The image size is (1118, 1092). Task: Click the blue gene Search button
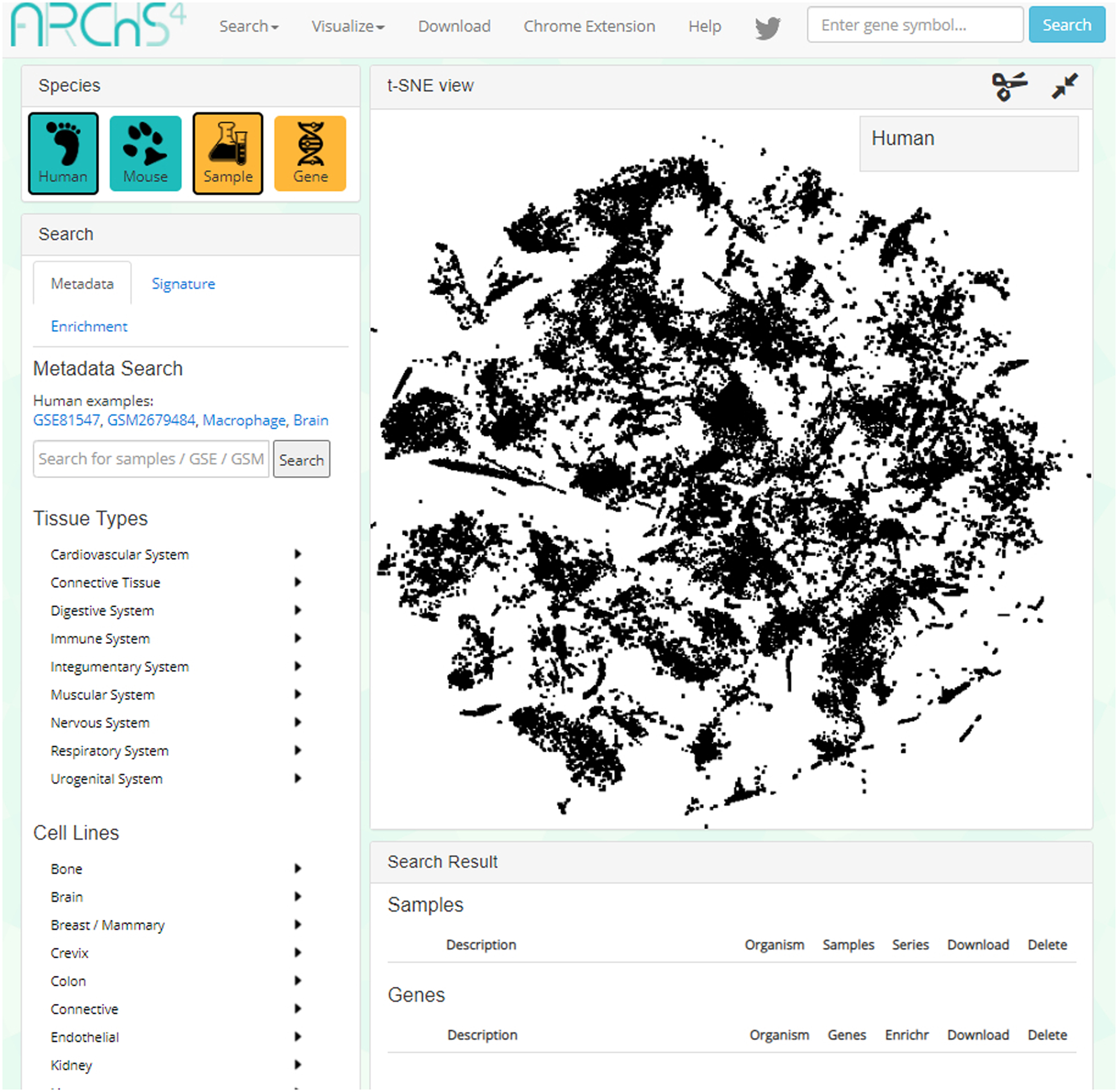(1066, 25)
